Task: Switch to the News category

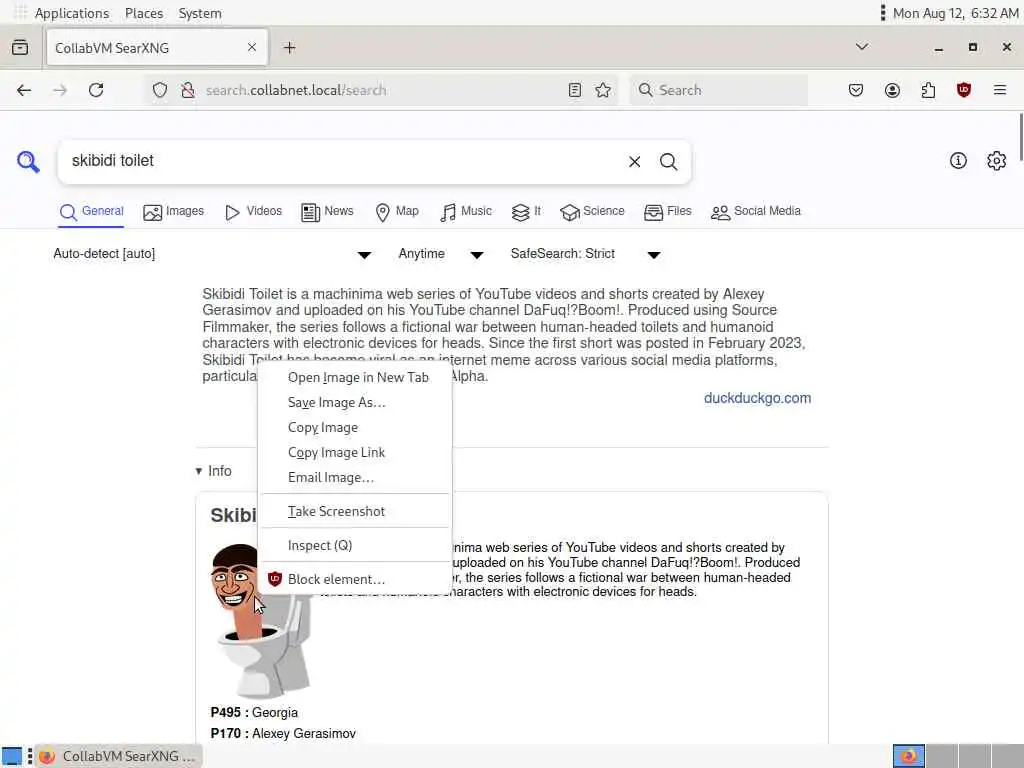Action: [327, 212]
